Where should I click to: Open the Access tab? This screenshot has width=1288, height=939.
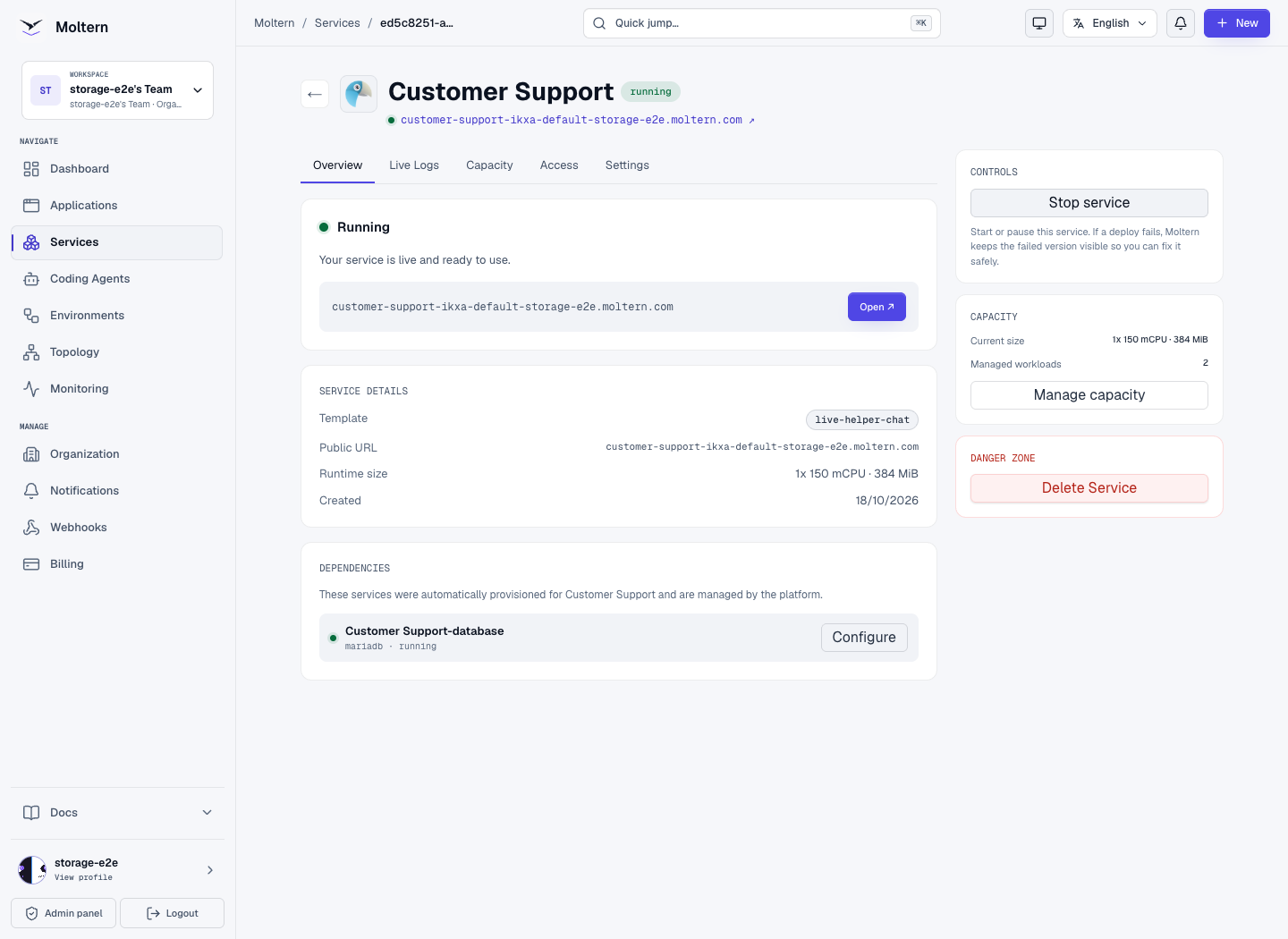click(x=559, y=165)
